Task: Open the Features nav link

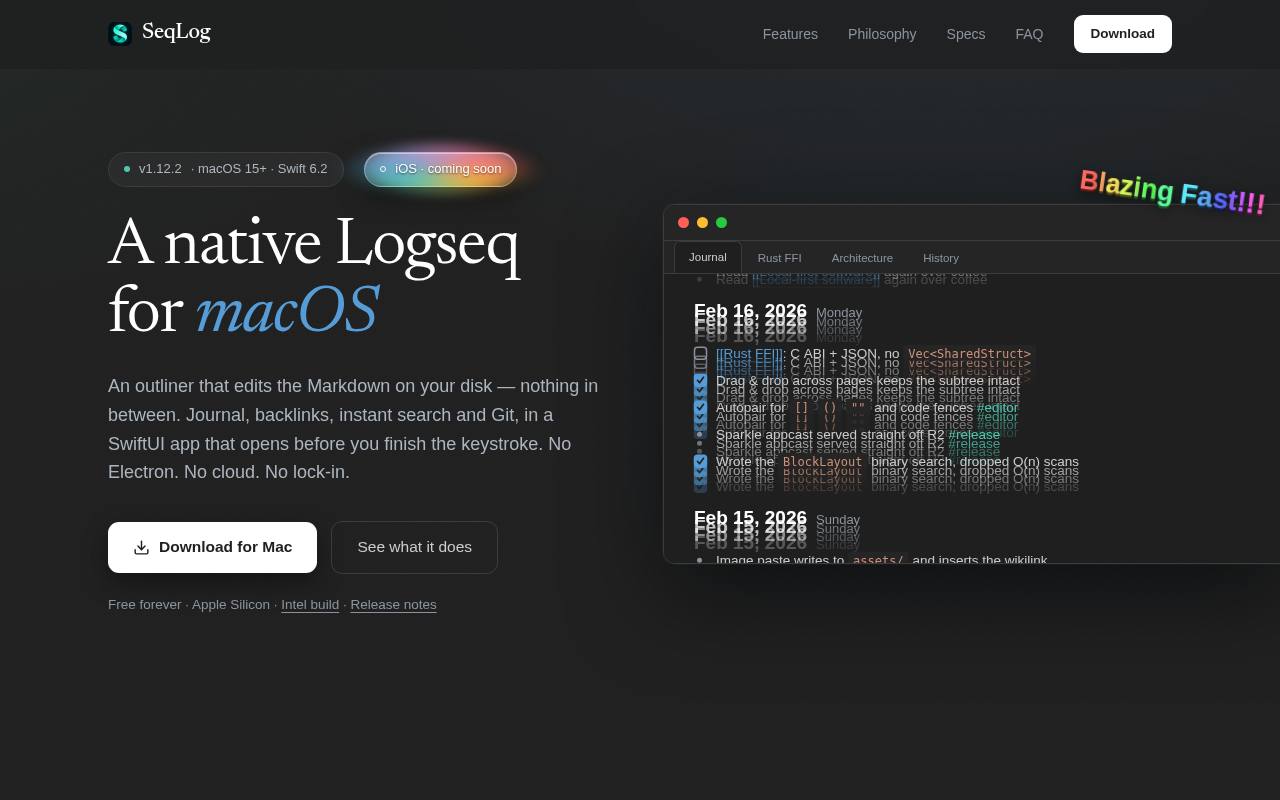Action: click(x=790, y=34)
